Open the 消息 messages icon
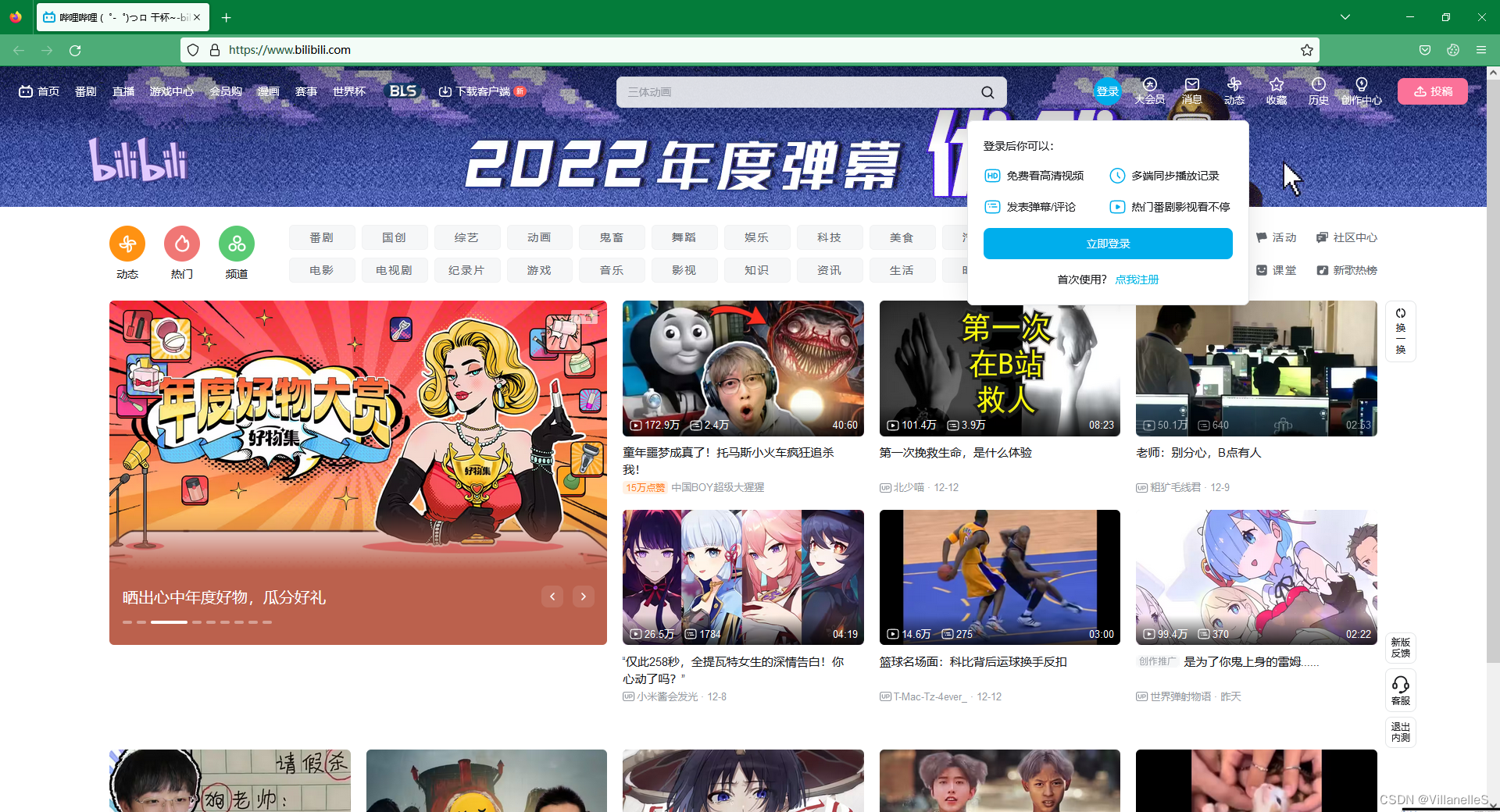Viewport: 1500px width, 812px height. 1191,91
